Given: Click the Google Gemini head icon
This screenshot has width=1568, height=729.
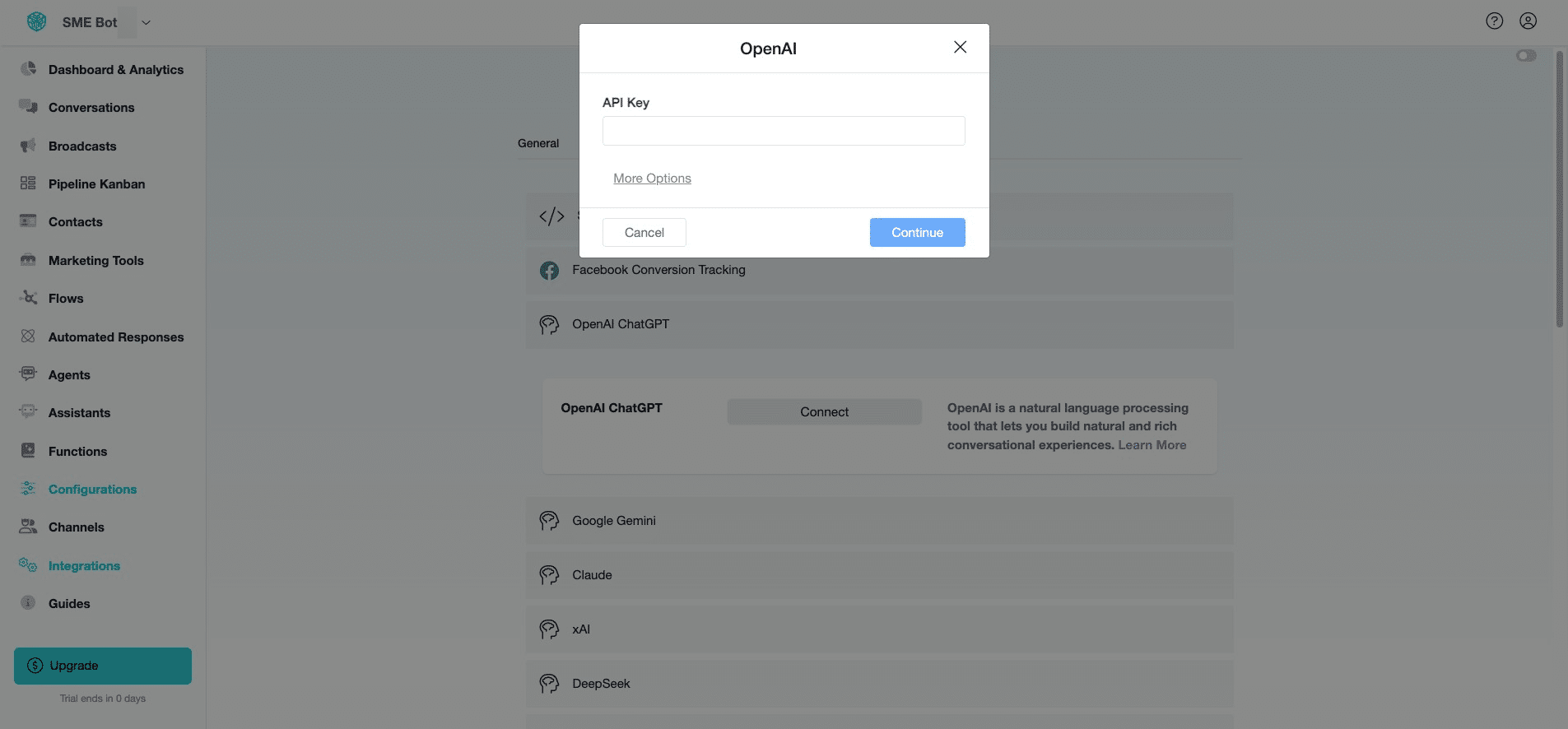Looking at the screenshot, I should (x=549, y=521).
